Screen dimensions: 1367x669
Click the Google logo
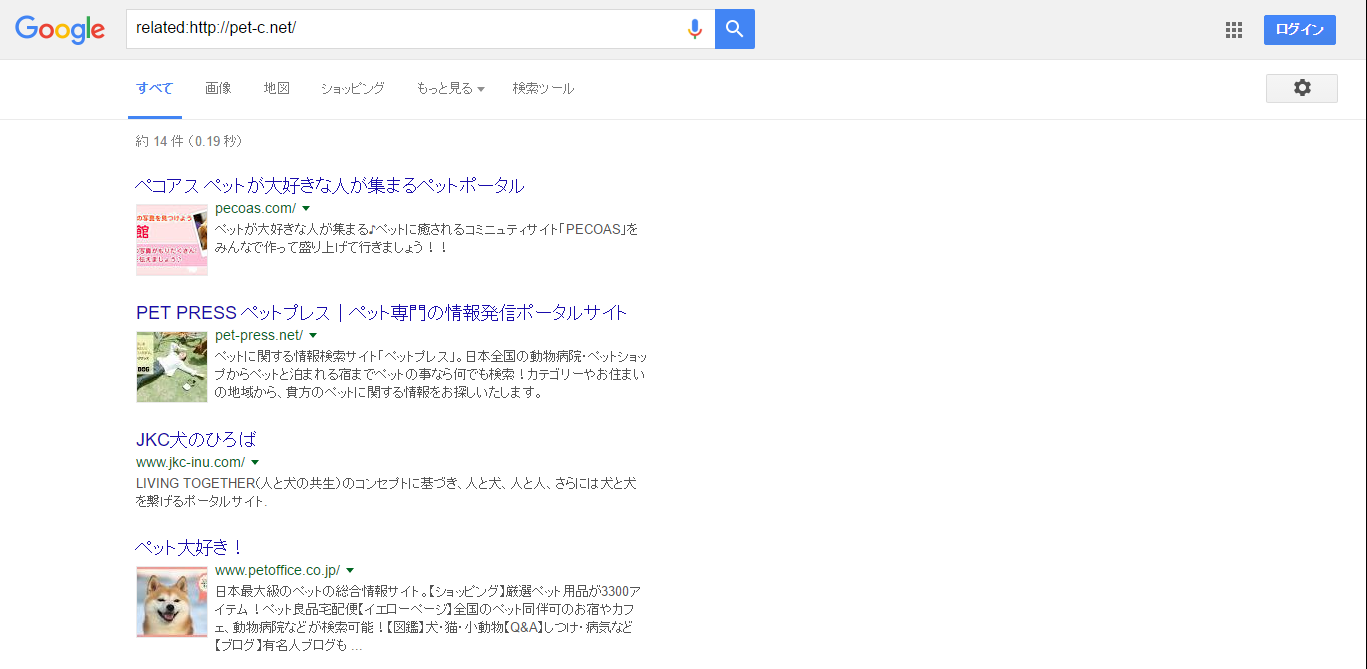60,29
